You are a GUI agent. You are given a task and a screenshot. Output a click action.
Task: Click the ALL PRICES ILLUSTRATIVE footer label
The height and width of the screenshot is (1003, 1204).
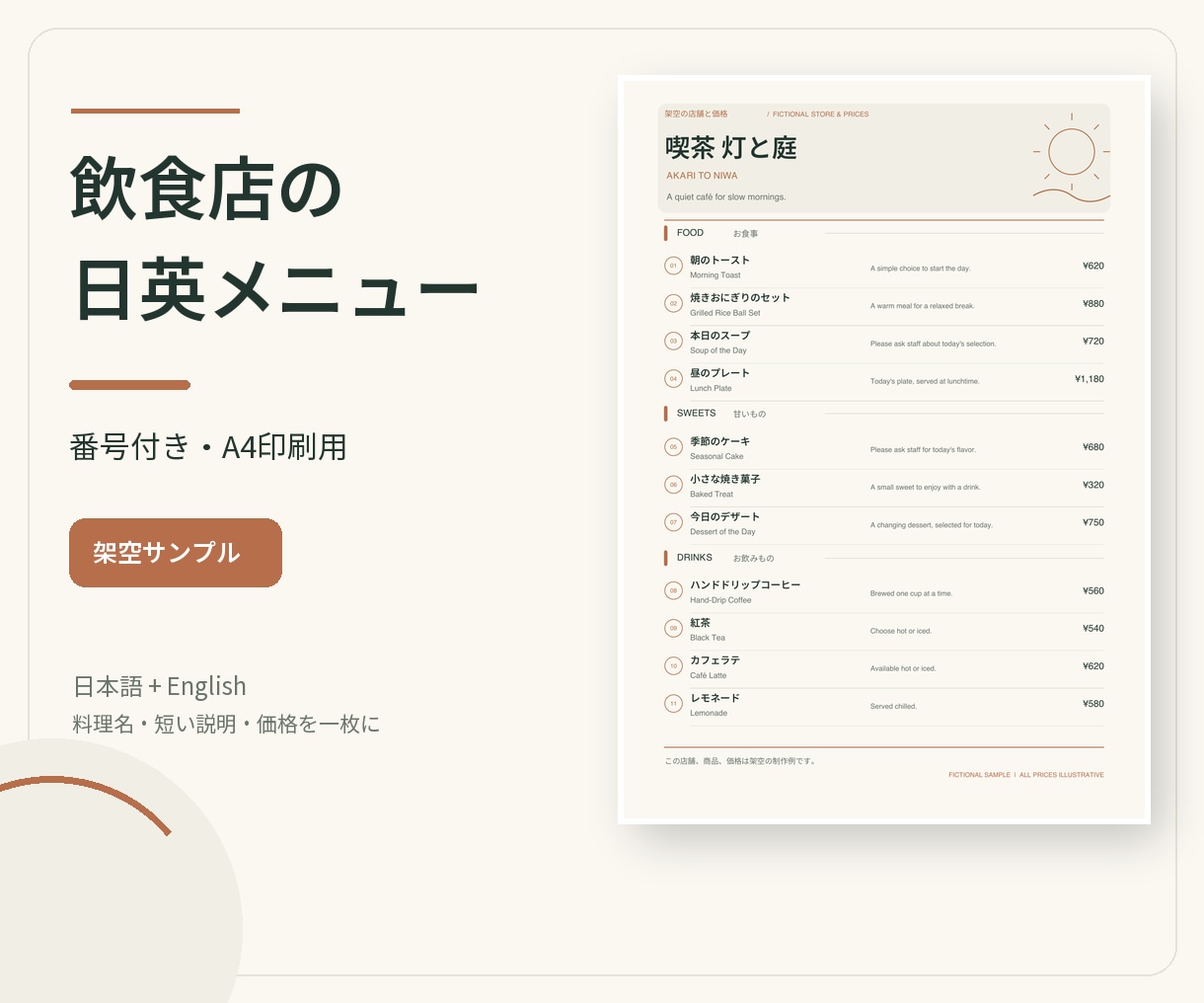pyautogui.click(x=1062, y=775)
